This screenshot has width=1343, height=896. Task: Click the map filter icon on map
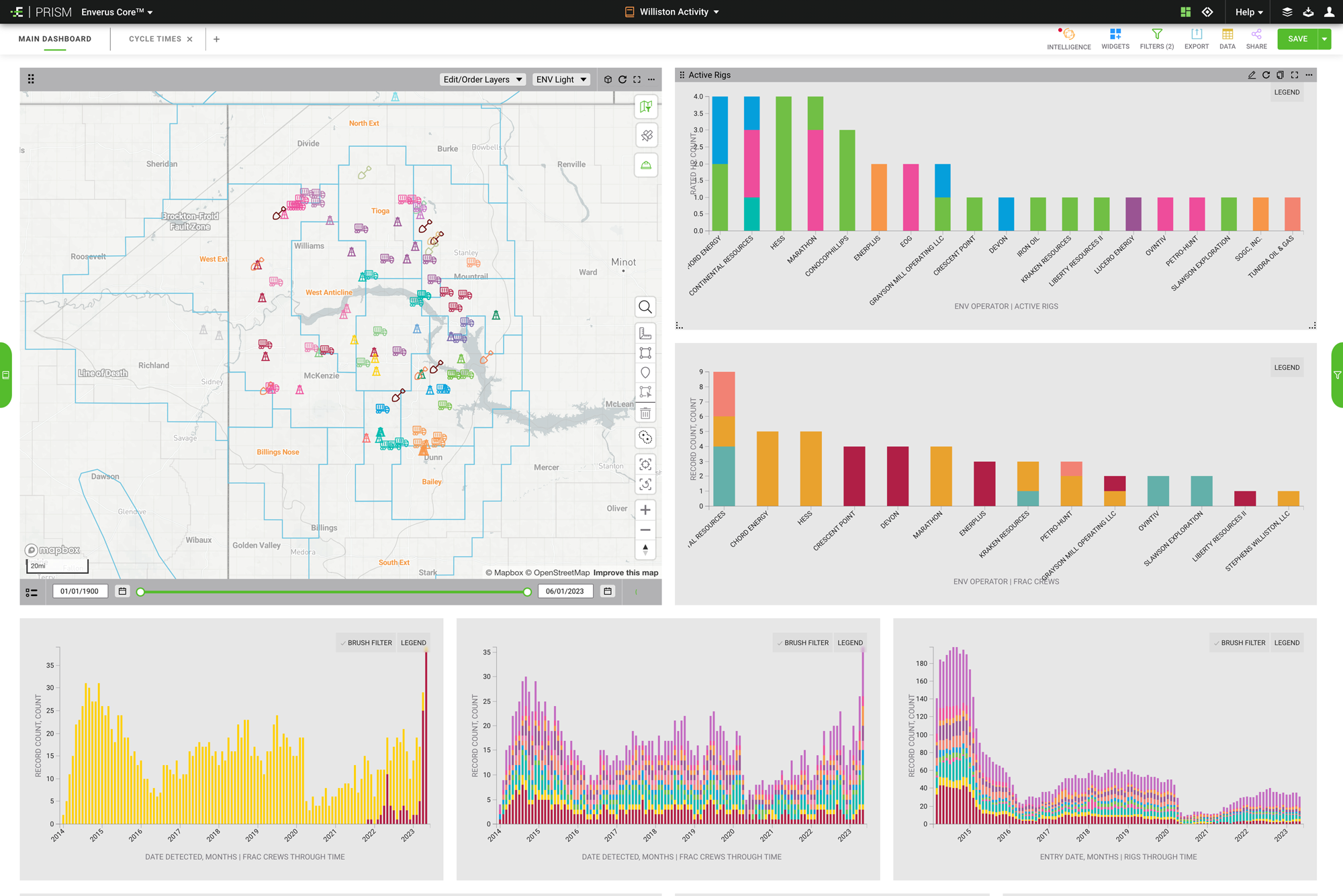pyautogui.click(x=646, y=106)
